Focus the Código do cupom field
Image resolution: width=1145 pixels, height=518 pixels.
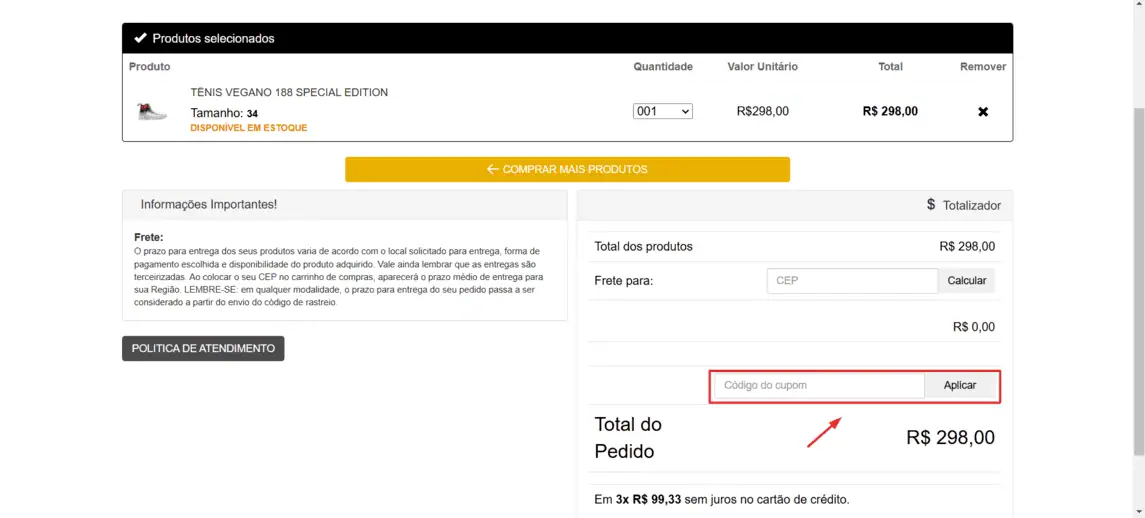pyautogui.click(x=819, y=386)
